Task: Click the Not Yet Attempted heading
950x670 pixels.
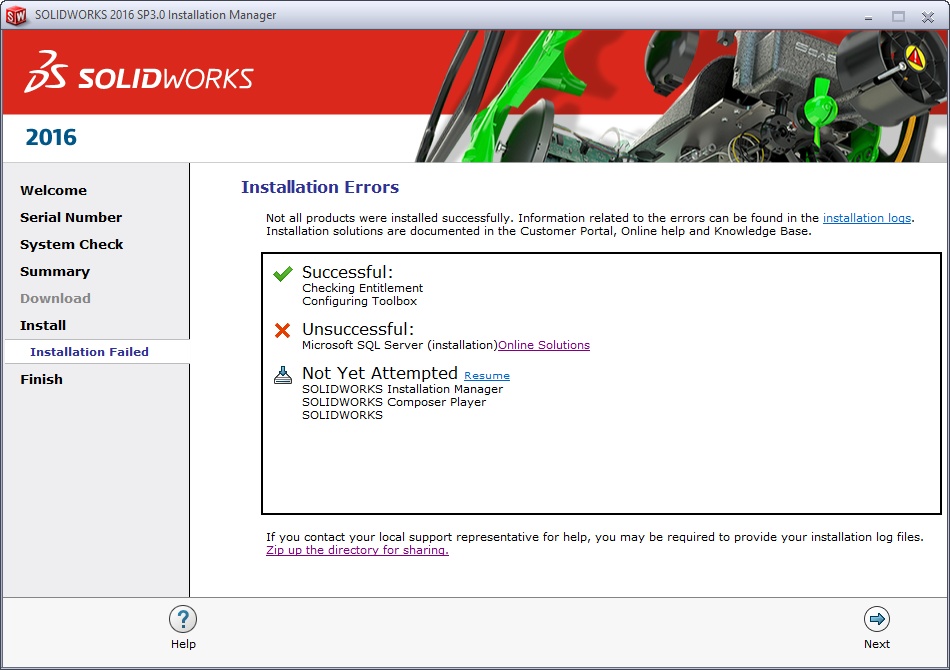Action: (380, 373)
